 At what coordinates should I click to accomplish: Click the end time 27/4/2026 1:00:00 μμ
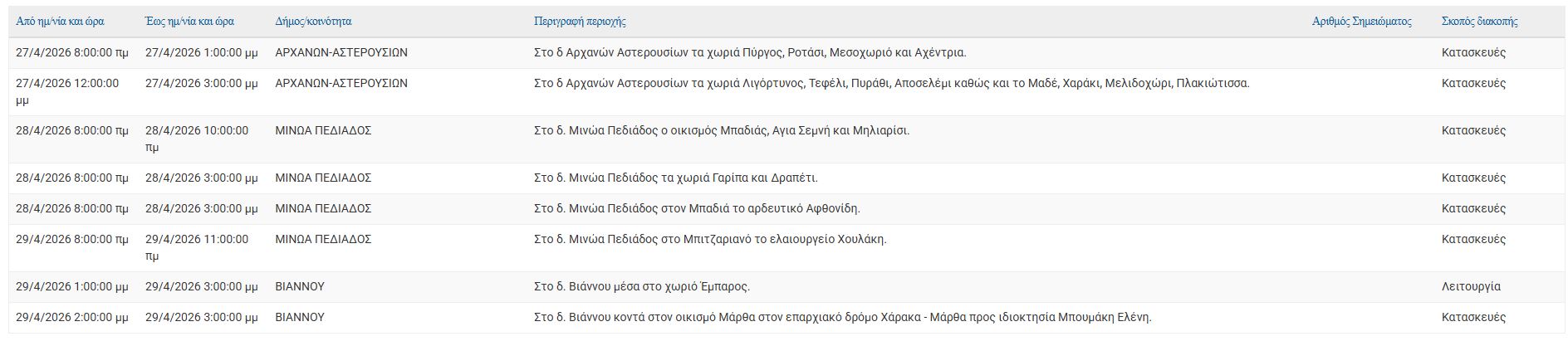click(x=201, y=53)
